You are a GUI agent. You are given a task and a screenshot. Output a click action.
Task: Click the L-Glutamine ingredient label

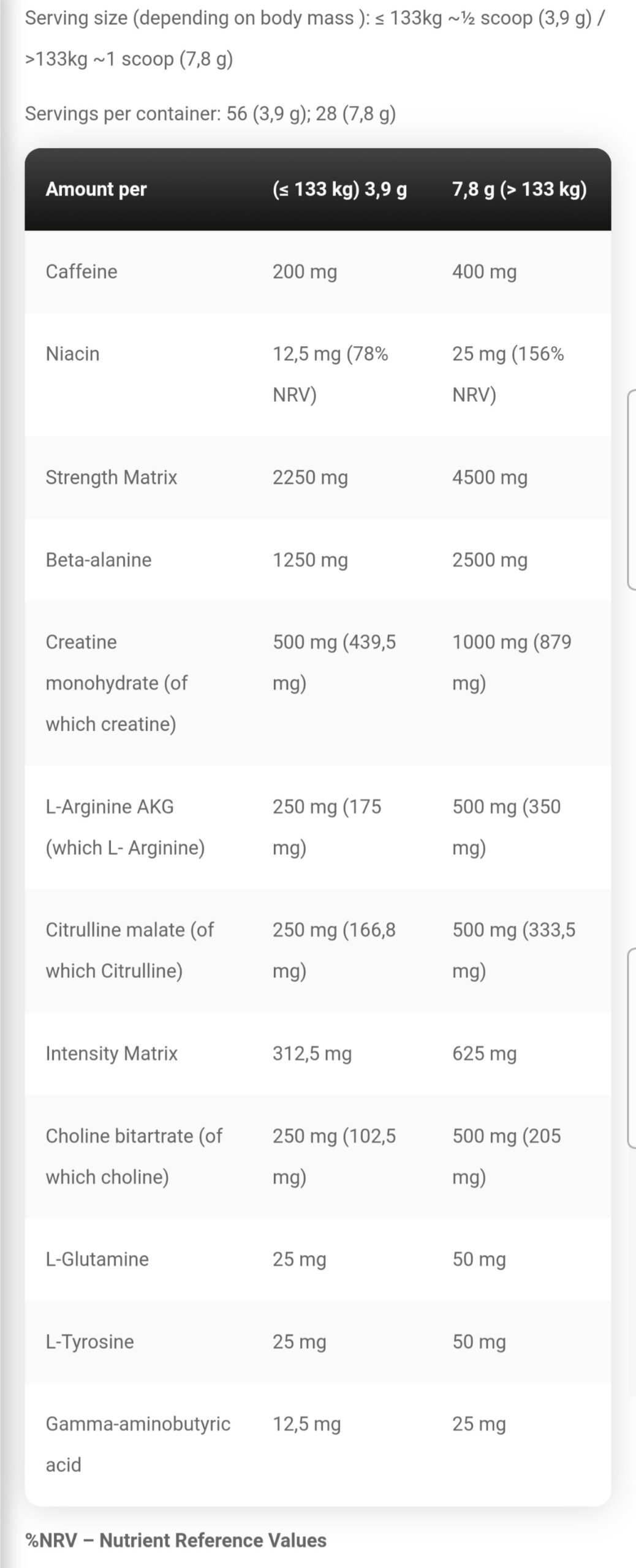click(x=97, y=1259)
